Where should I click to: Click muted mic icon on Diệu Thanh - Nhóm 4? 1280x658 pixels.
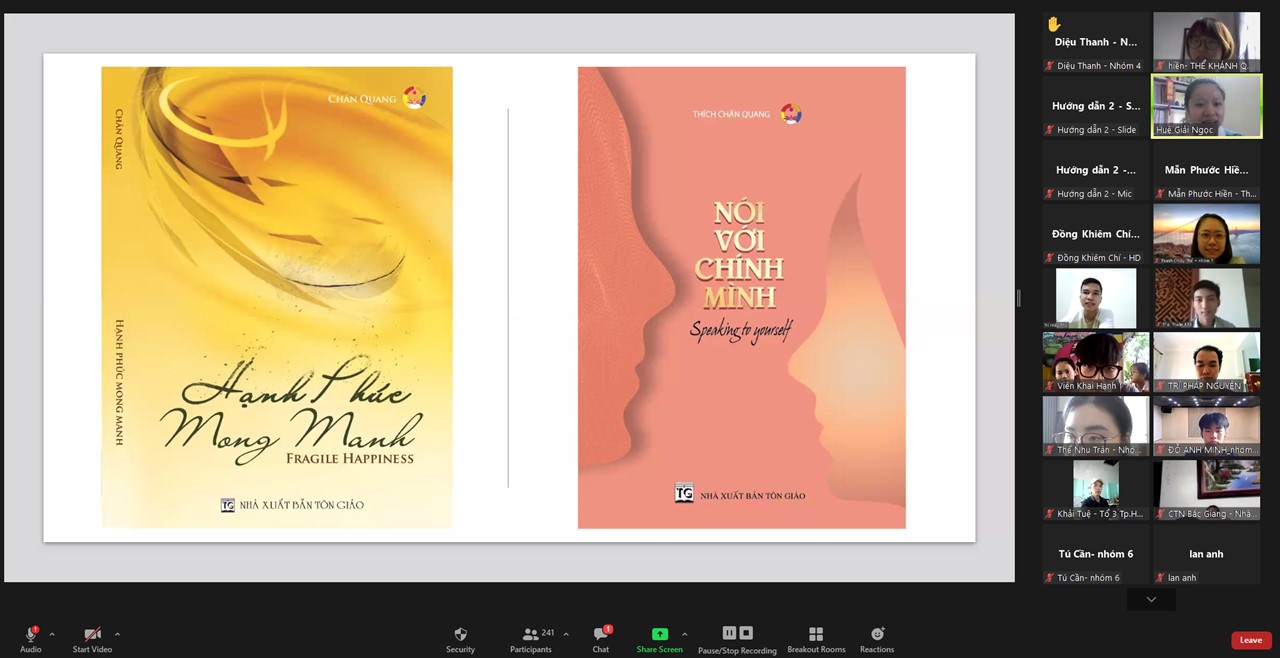[x=1050, y=66]
